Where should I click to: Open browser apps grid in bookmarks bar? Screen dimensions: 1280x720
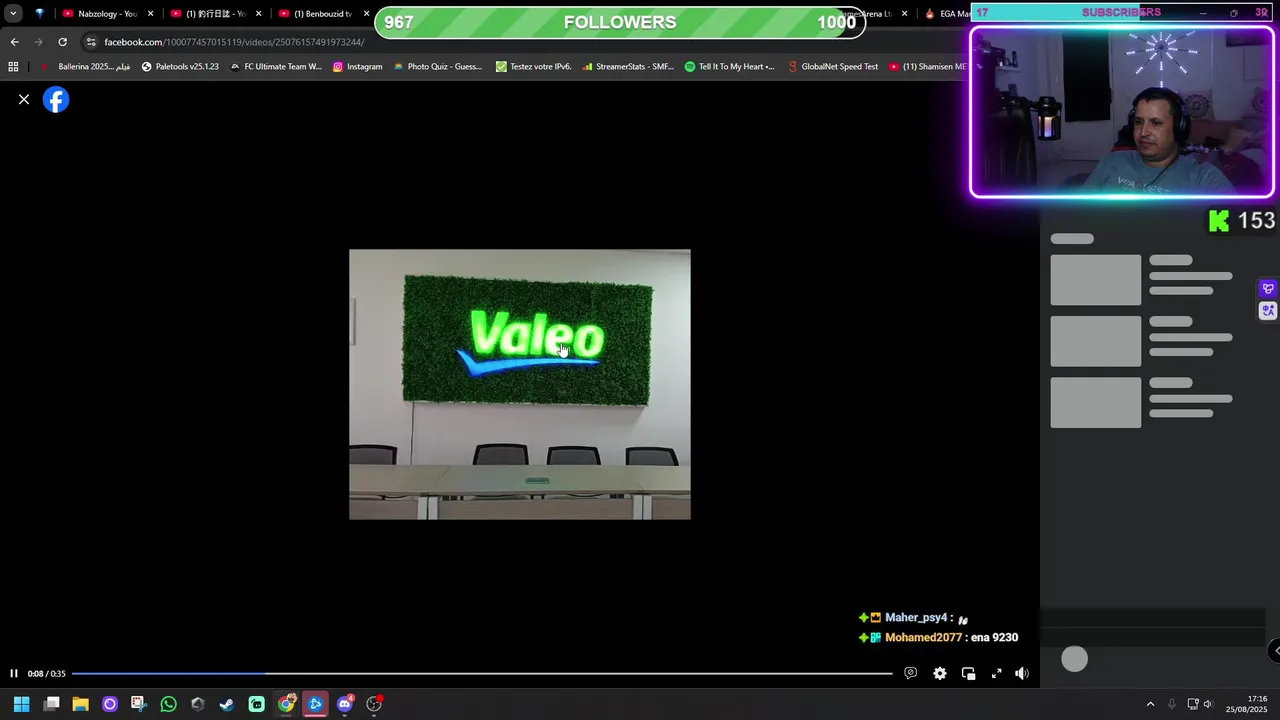pos(13,67)
